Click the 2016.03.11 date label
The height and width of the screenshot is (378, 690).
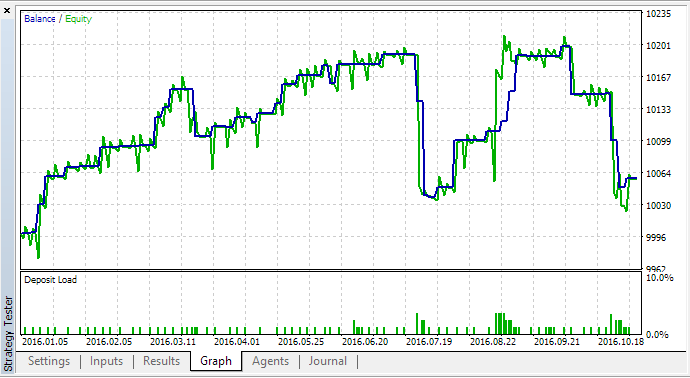172,342
